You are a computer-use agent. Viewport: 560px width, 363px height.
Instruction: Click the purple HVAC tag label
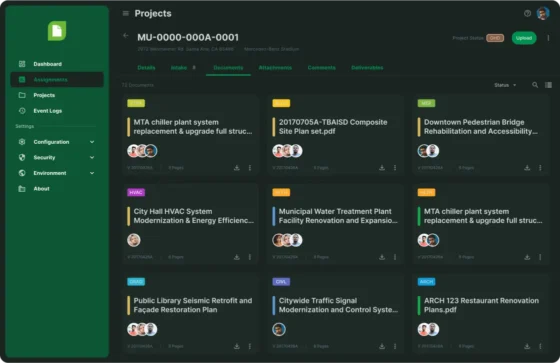[136, 193]
